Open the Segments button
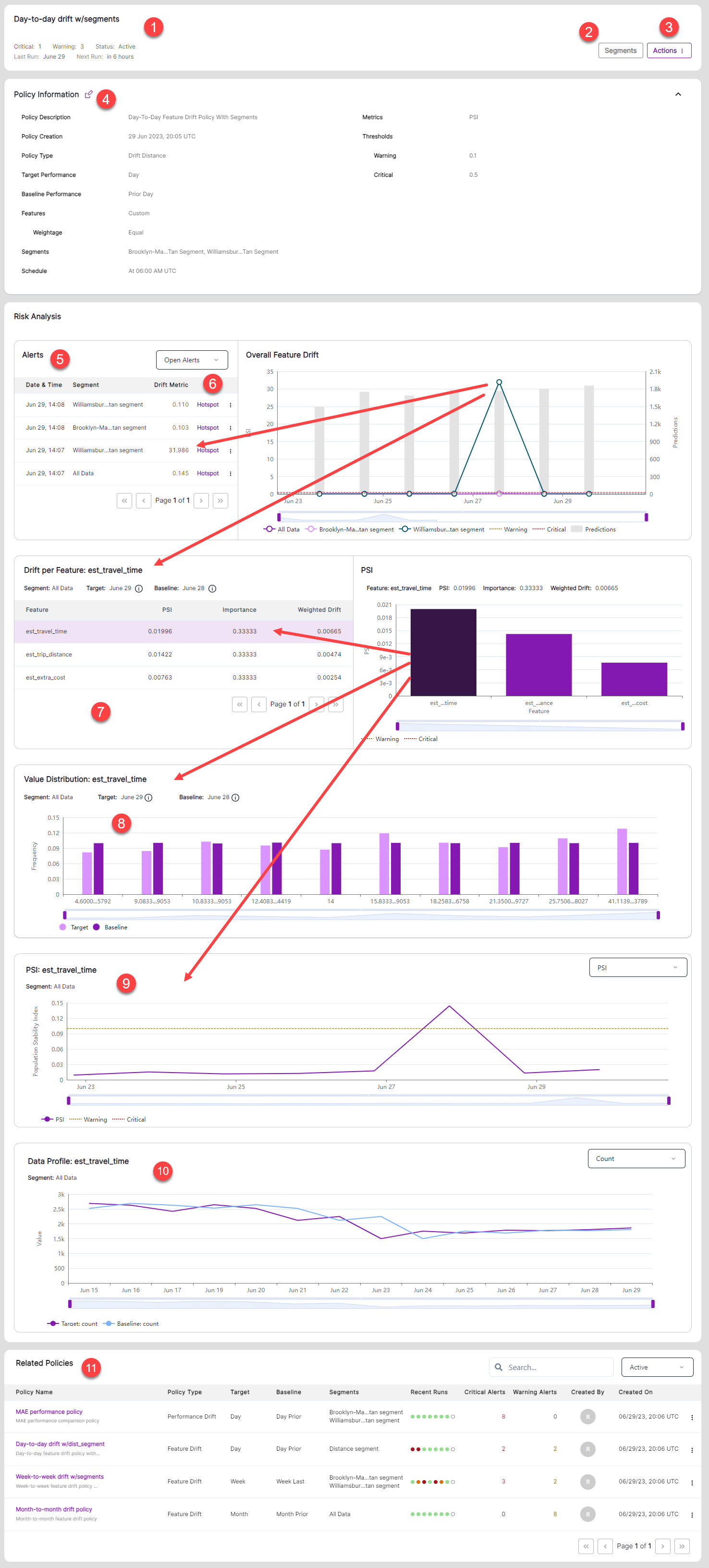Screen dimensions: 709x1568 coord(620,50)
